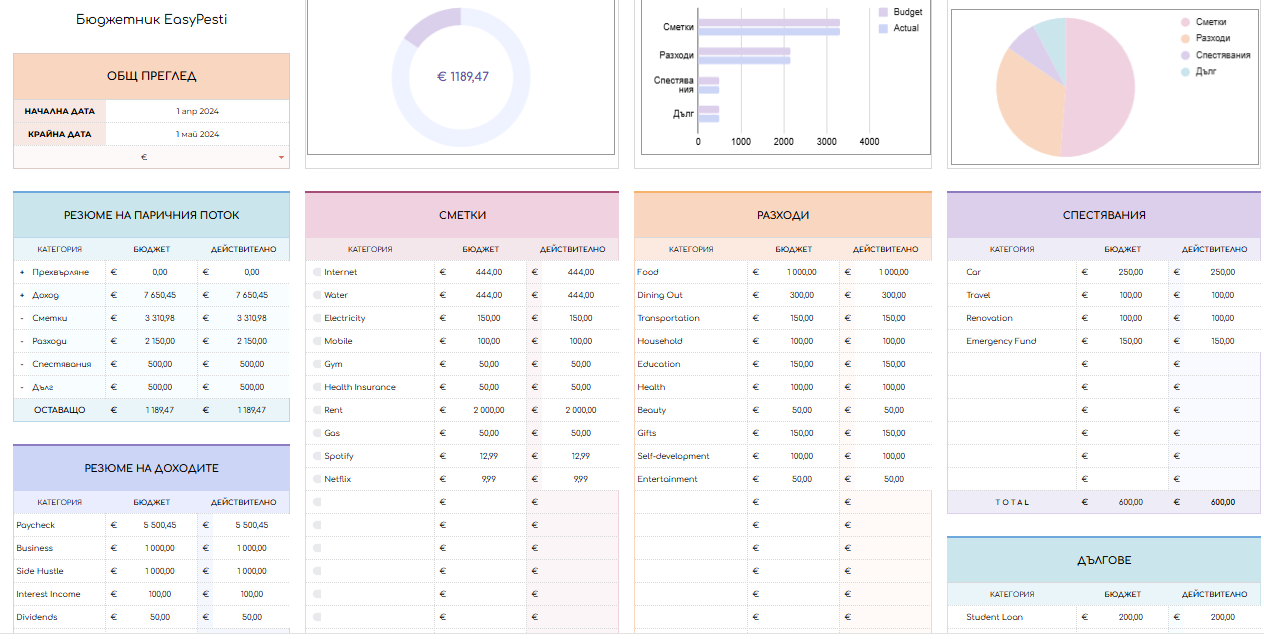
Task: Mark the Electricity bill checkbox
Action: point(317,318)
